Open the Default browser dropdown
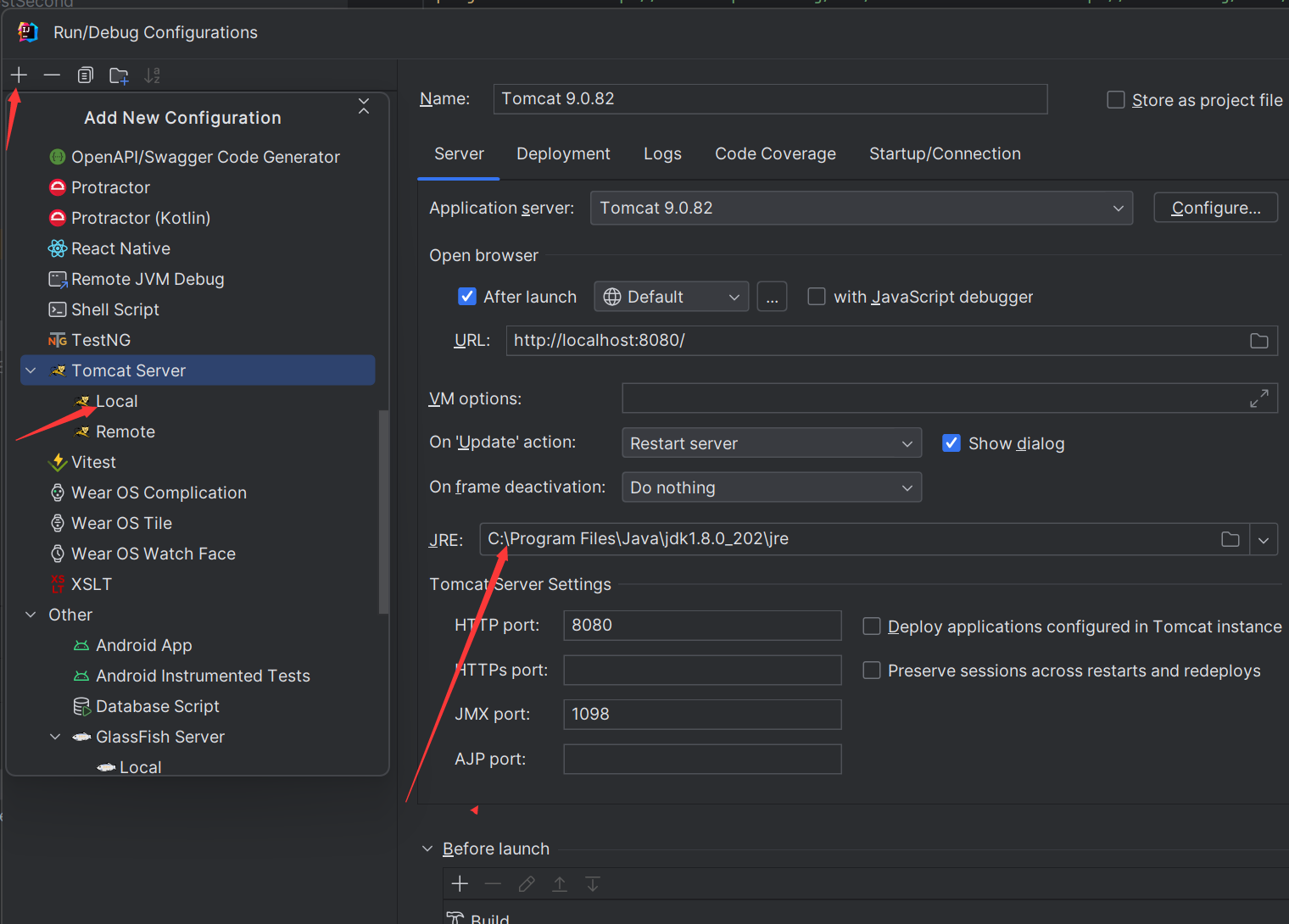Image resolution: width=1289 pixels, height=924 pixels. [671, 297]
